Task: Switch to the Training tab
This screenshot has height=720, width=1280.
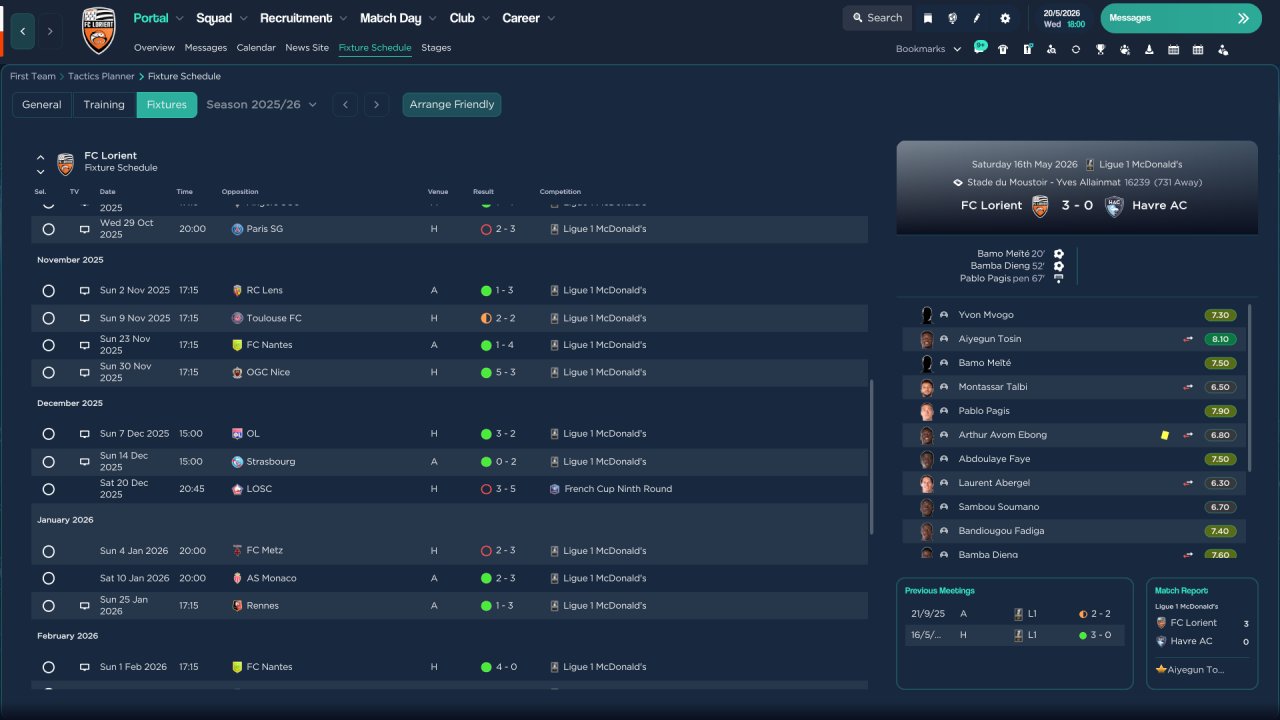Action: tap(104, 105)
